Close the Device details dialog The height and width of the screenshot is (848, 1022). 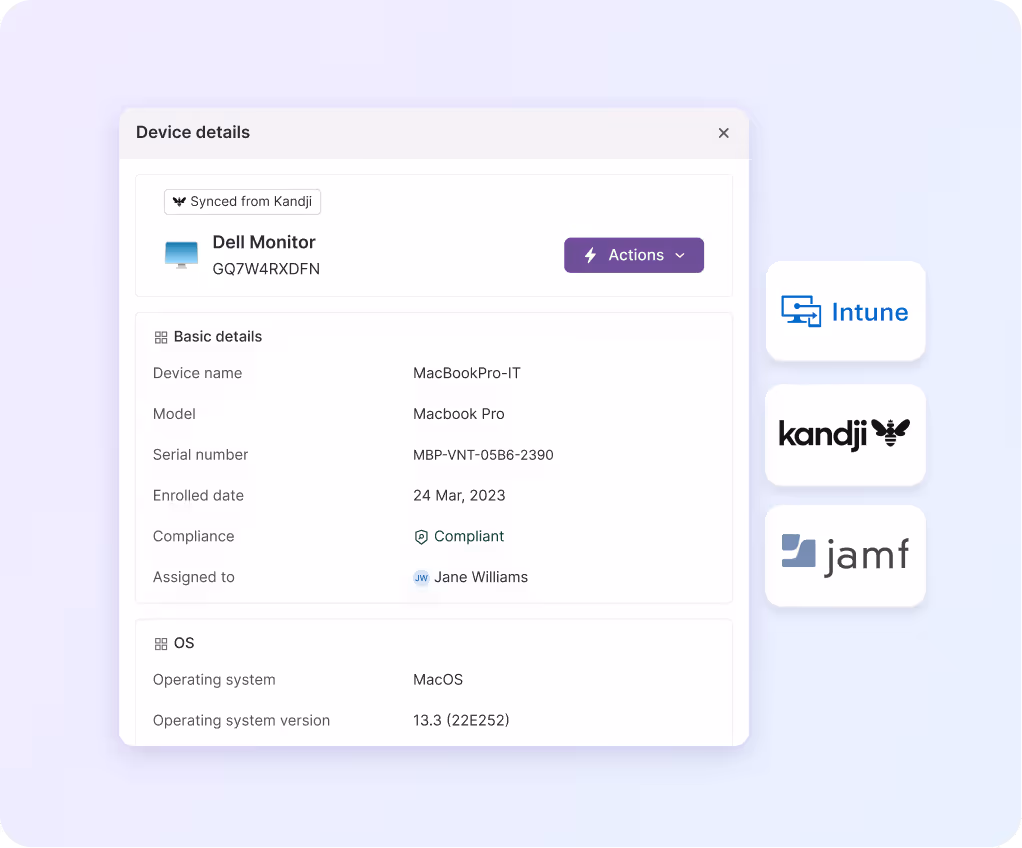pos(723,133)
